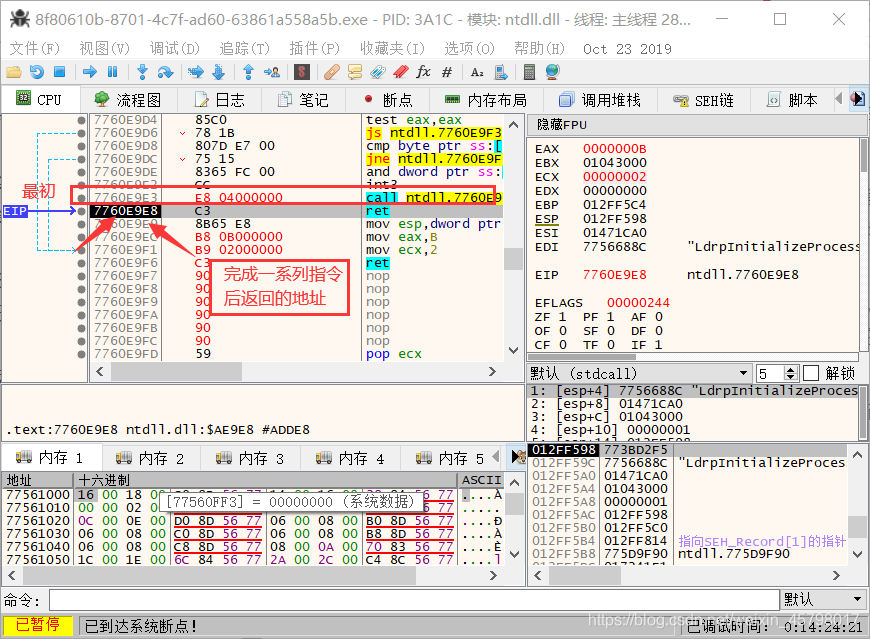This screenshot has height=639, width=870.
Task: Switch to the 内存 3 dump tab
Action: tap(250, 458)
